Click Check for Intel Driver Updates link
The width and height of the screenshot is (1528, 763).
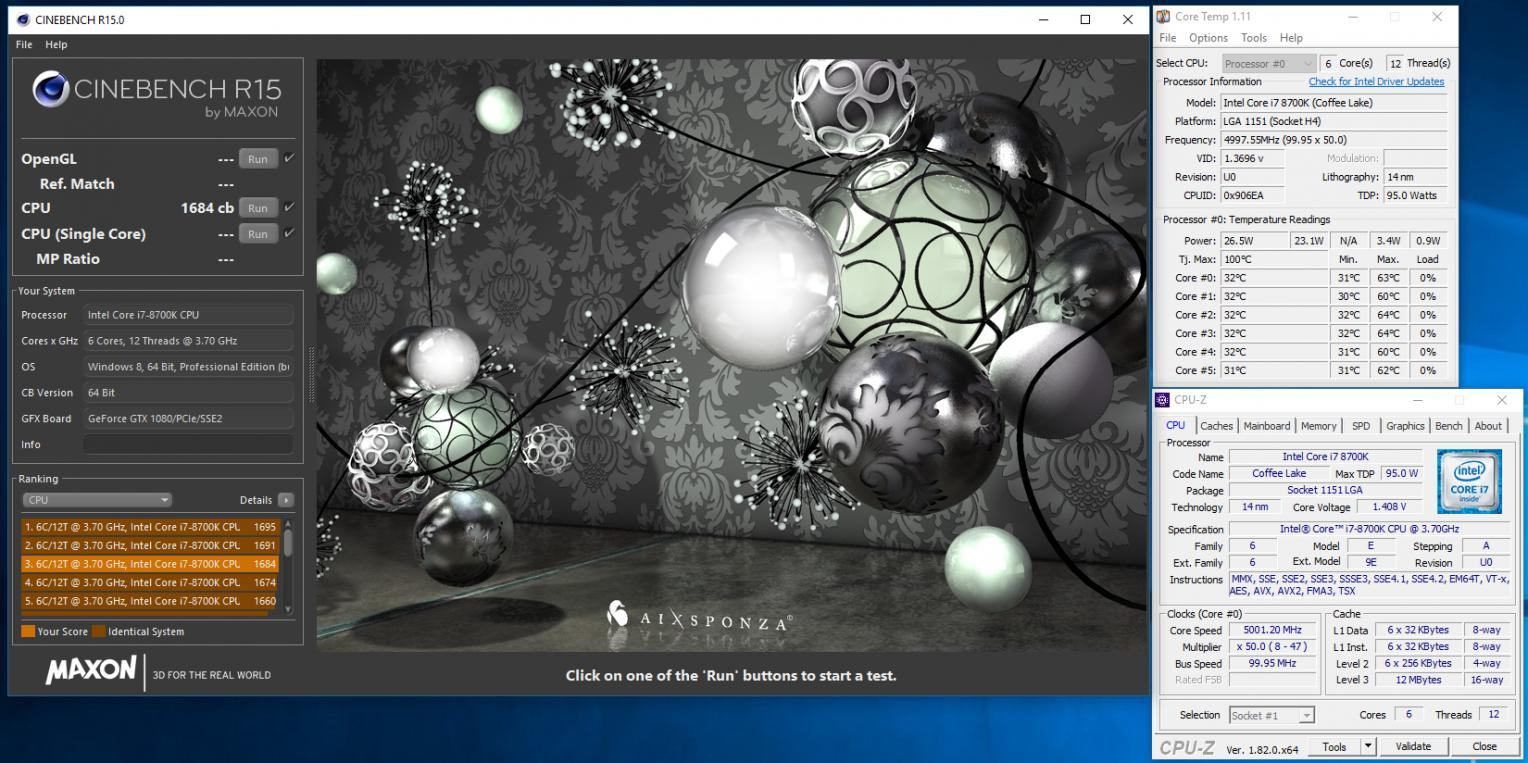pos(1376,82)
